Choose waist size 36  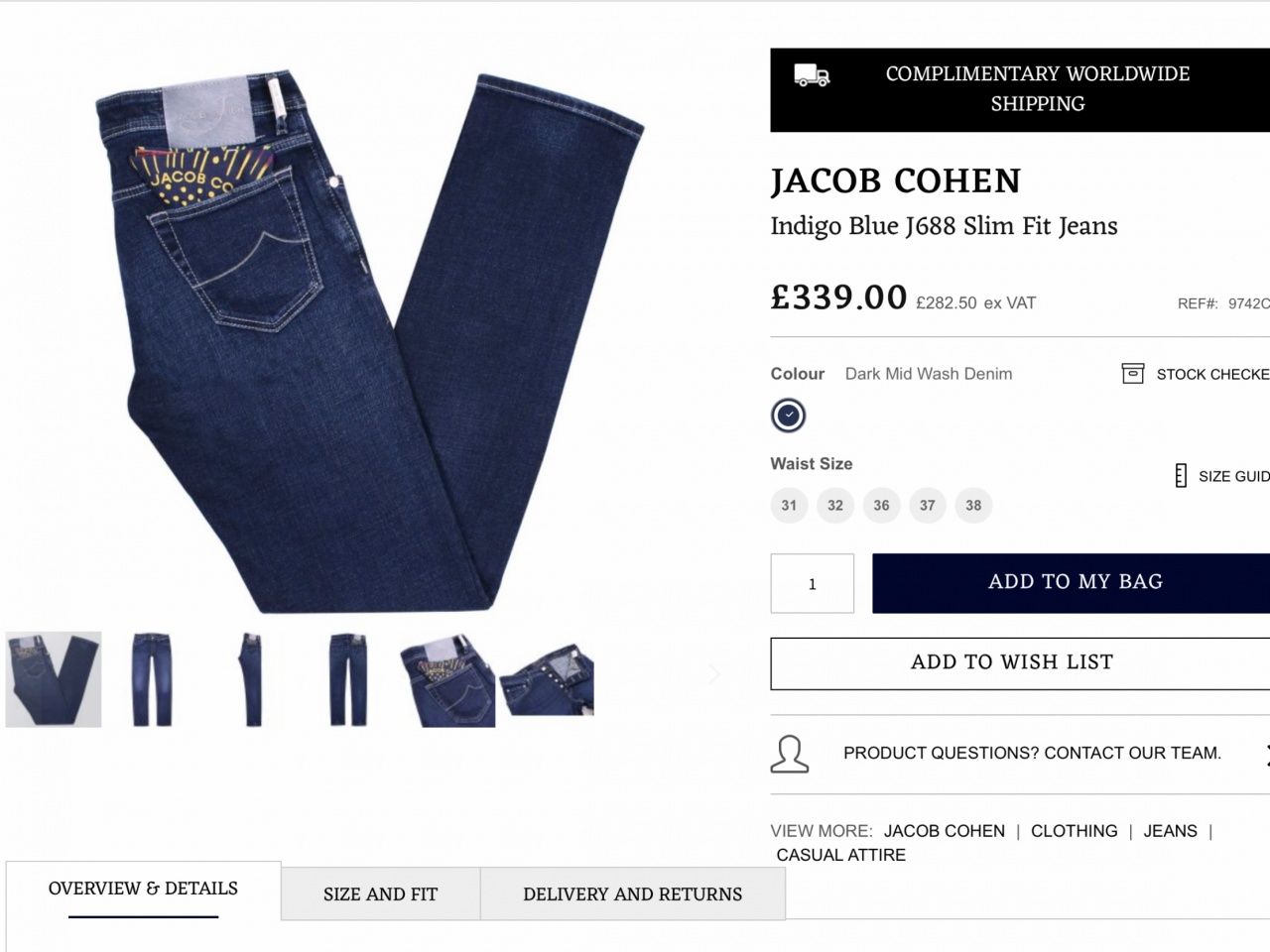pos(881,506)
